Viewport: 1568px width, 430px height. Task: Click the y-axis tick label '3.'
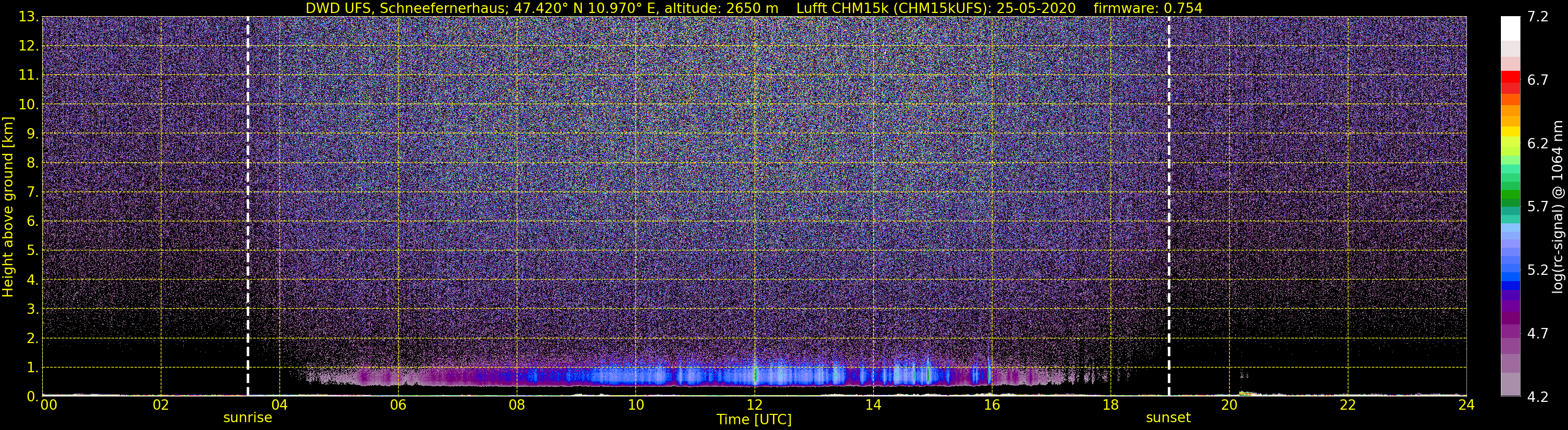point(32,309)
